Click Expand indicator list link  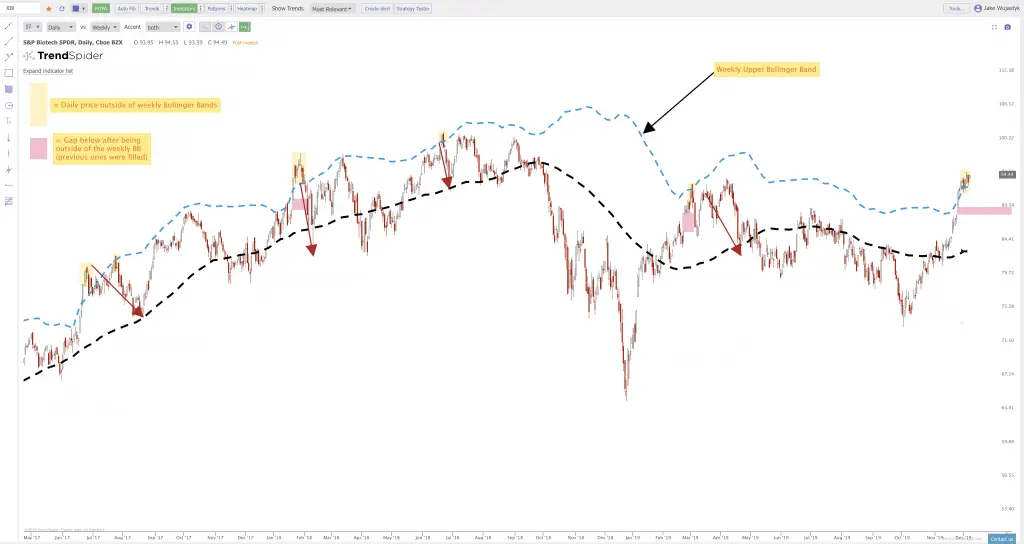[x=48, y=71]
